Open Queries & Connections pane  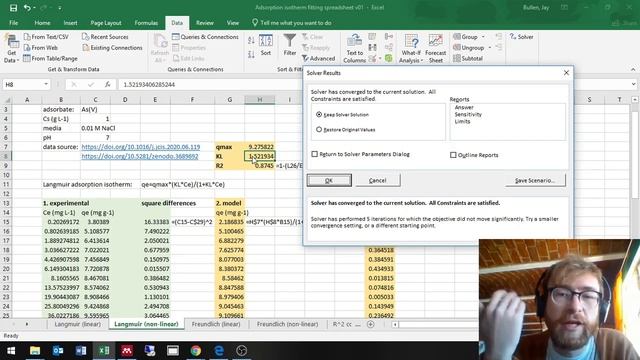tap(205, 37)
